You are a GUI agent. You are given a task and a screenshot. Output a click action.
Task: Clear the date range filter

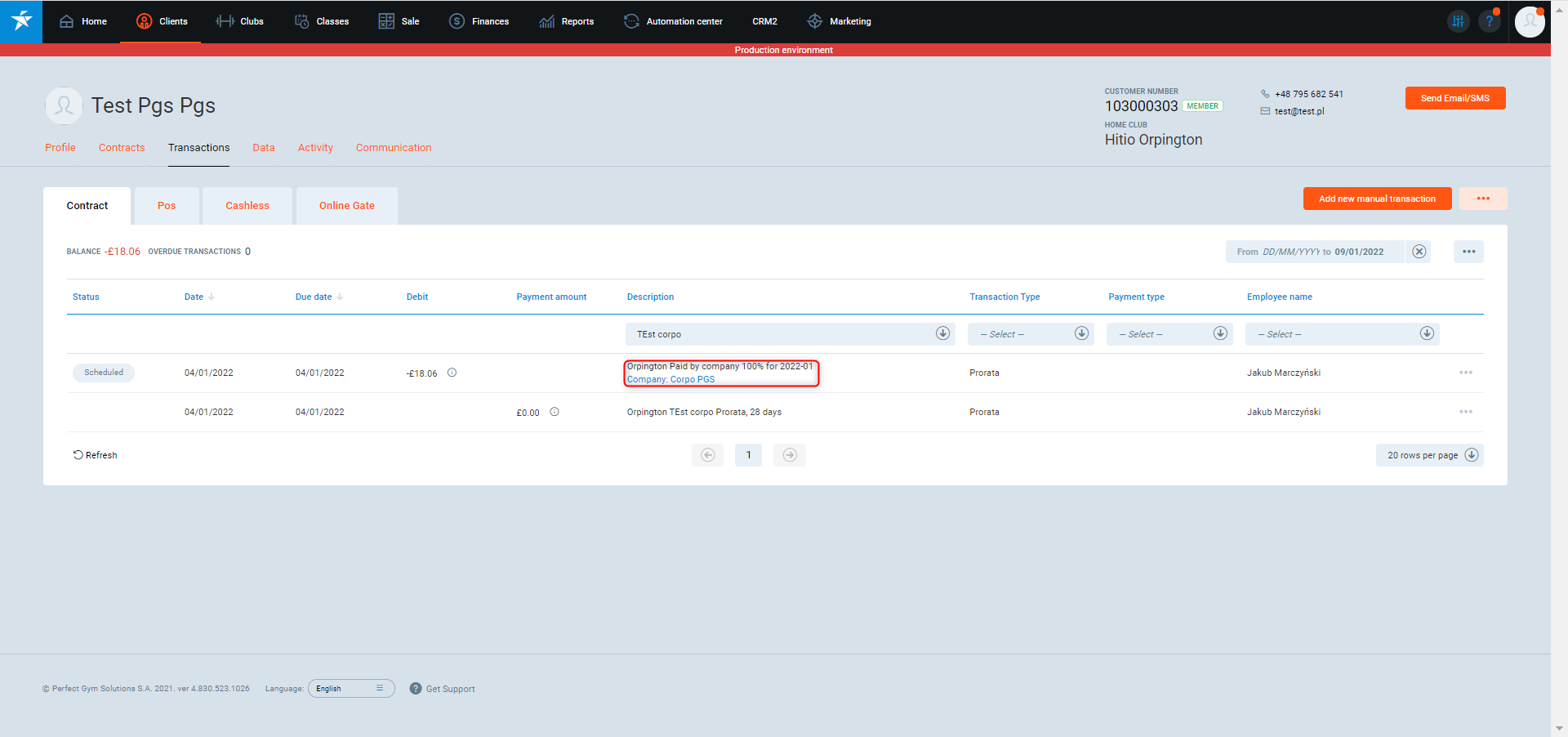(1419, 252)
